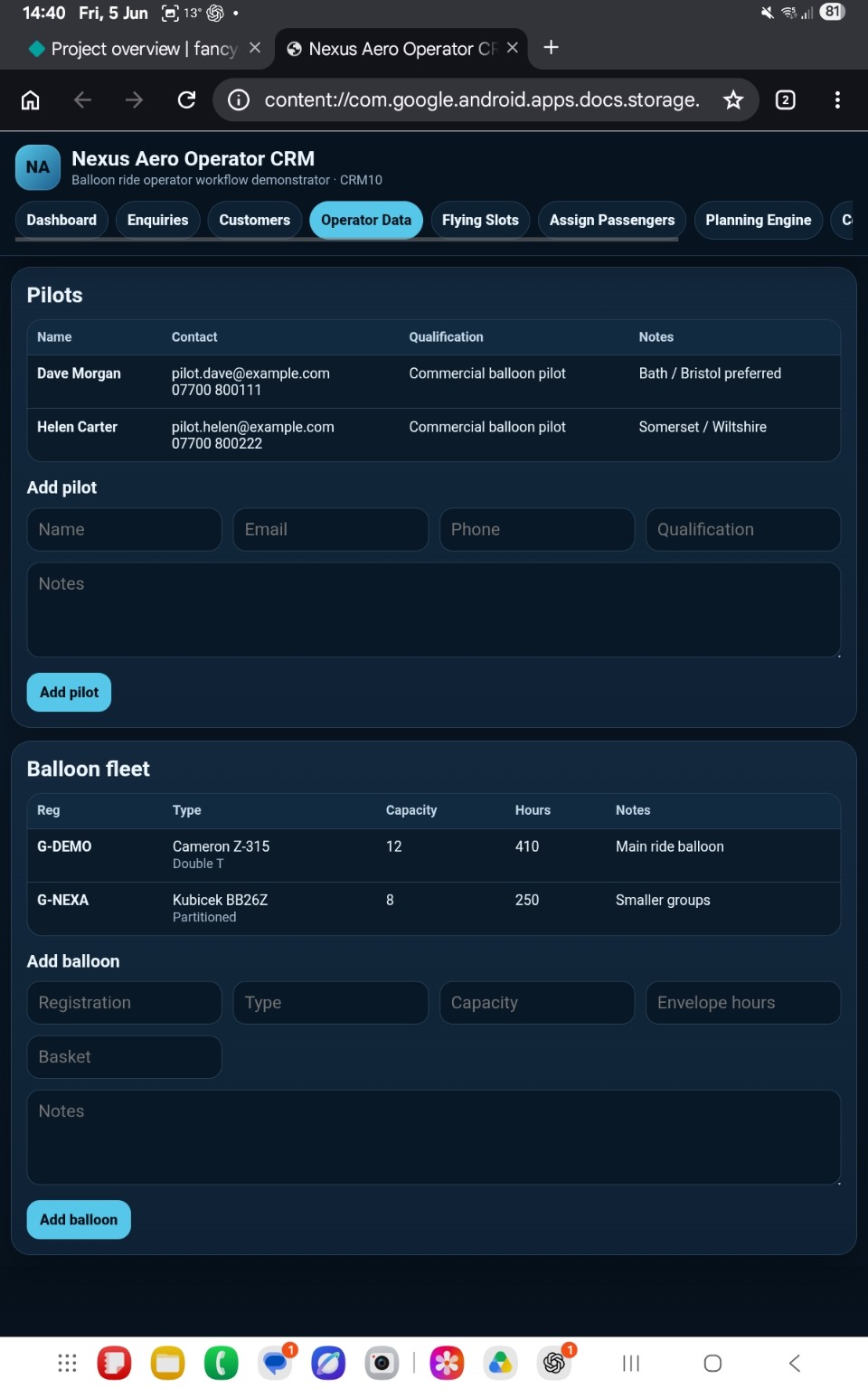This screenshot has height=1389, width=868.
Task: Open the Android app drawer grid icon
Action: coord(67,1363)
